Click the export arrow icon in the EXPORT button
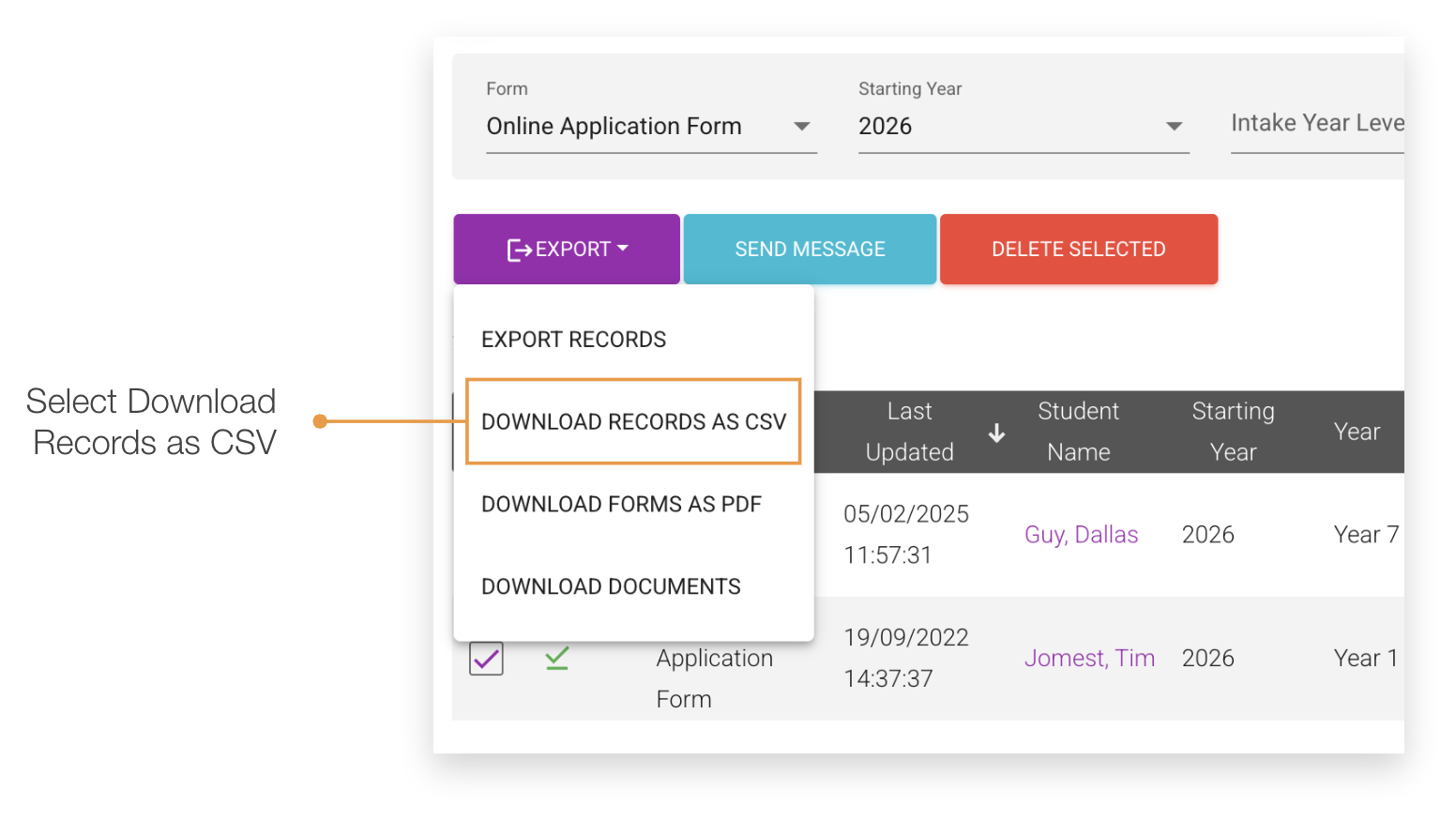Image resolution: width=1456 pixels, height=820 pixels. click(x=520, y=249)
